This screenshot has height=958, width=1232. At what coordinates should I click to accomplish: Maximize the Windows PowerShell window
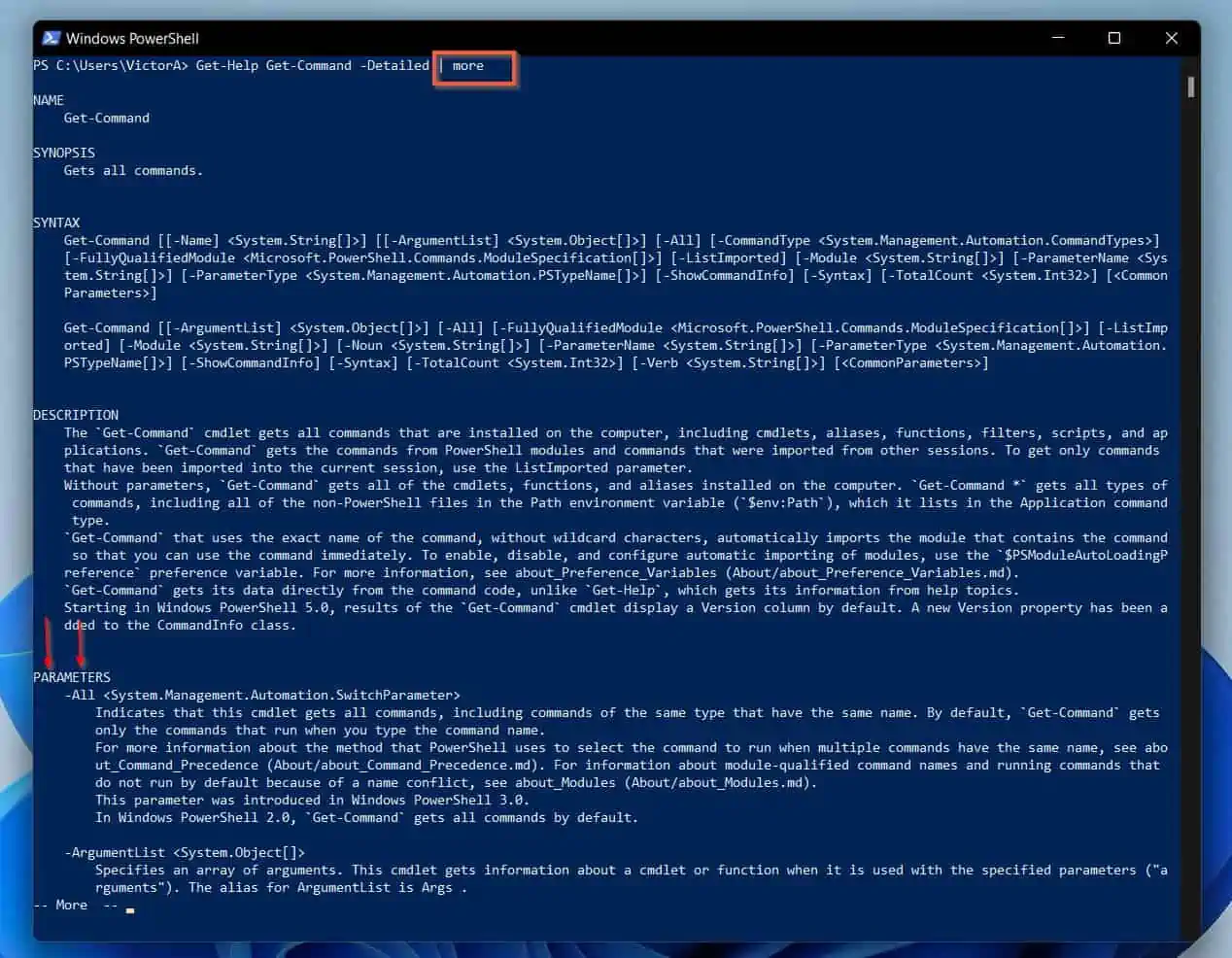click(1114, 38)
